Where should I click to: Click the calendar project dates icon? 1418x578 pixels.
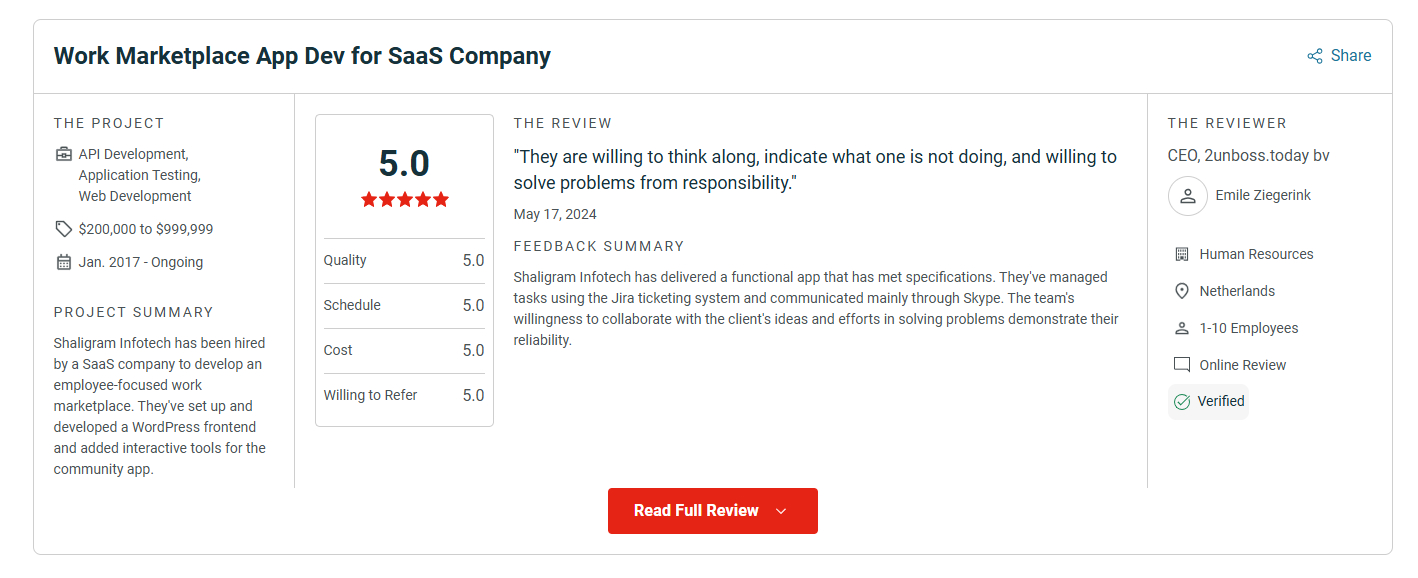(x=64, y=262)
